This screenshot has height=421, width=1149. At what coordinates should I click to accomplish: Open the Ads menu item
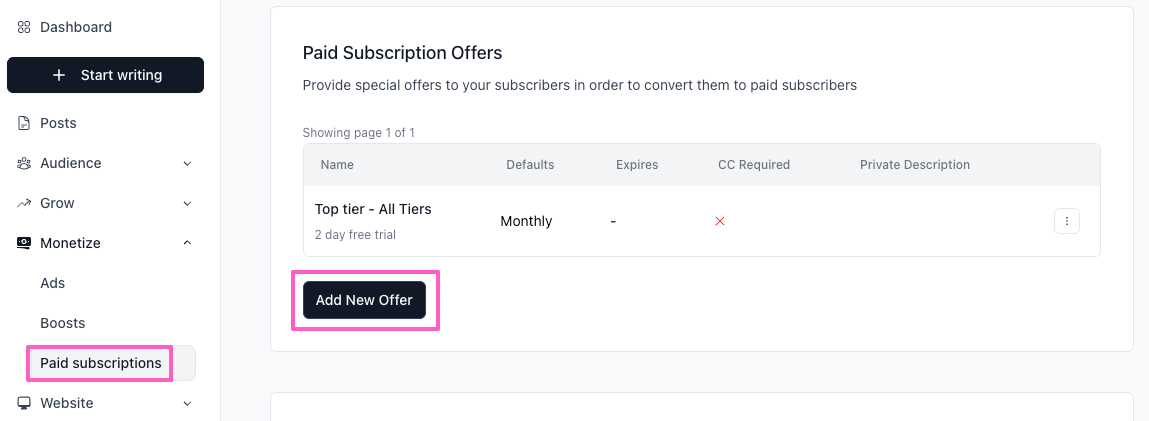pos(53,283)
